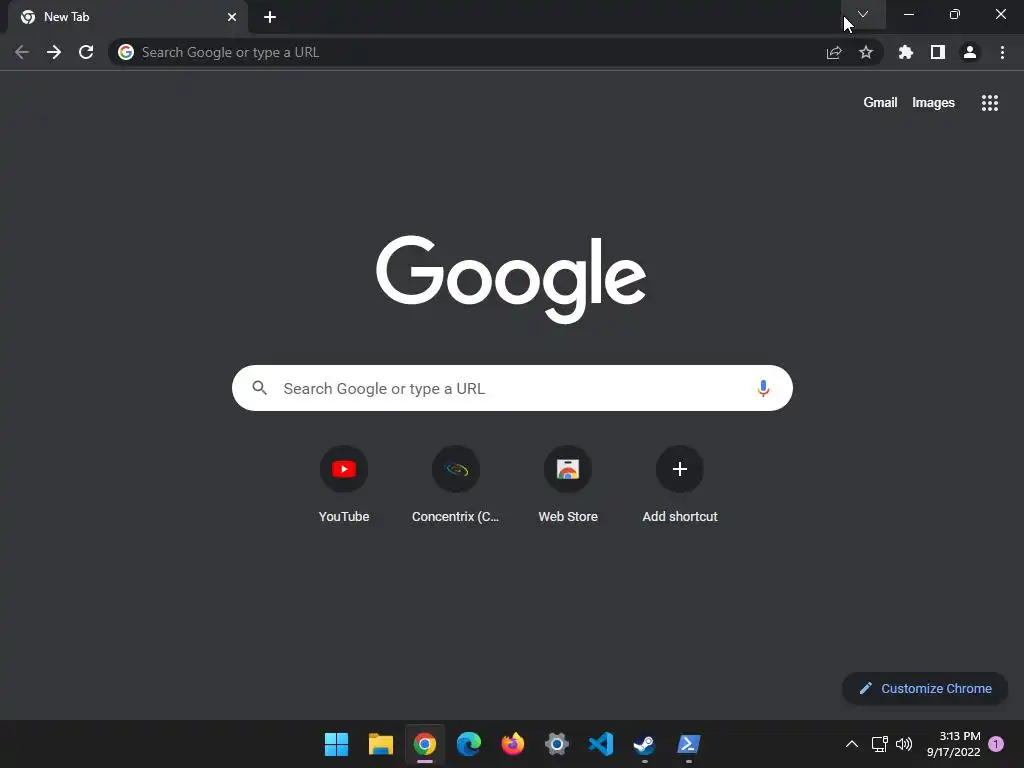Go forward with the forward arrow
Image resolution: width=1024 pixels, height=768 pixels.
tap(54, 52)
